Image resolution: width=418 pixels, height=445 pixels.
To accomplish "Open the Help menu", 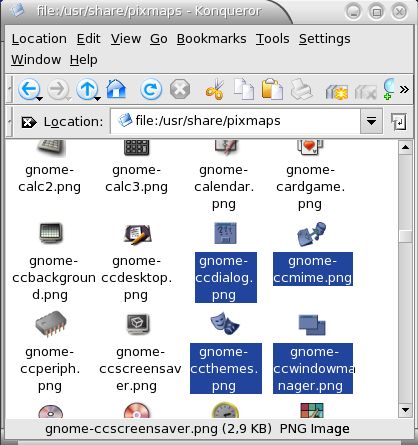I will pos(84,60).
